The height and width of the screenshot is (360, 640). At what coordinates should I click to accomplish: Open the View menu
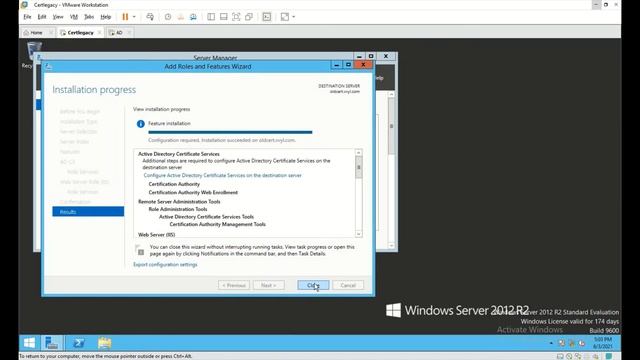[58, 17]
